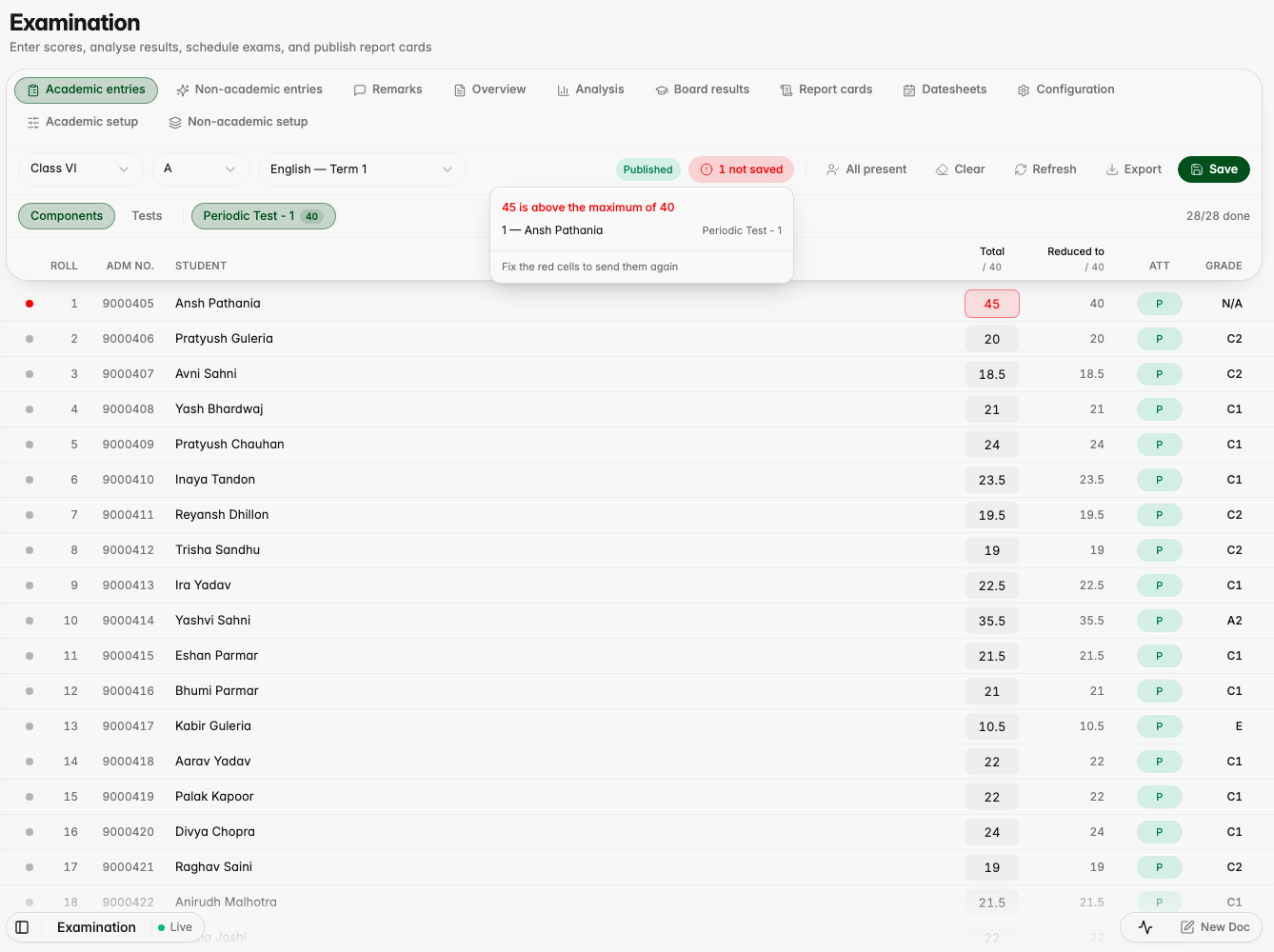This screenshot has width=1274, height=952.
Task: Select student name Eshan Parmar
Action: pyautogui.click(x=216, y=656)
